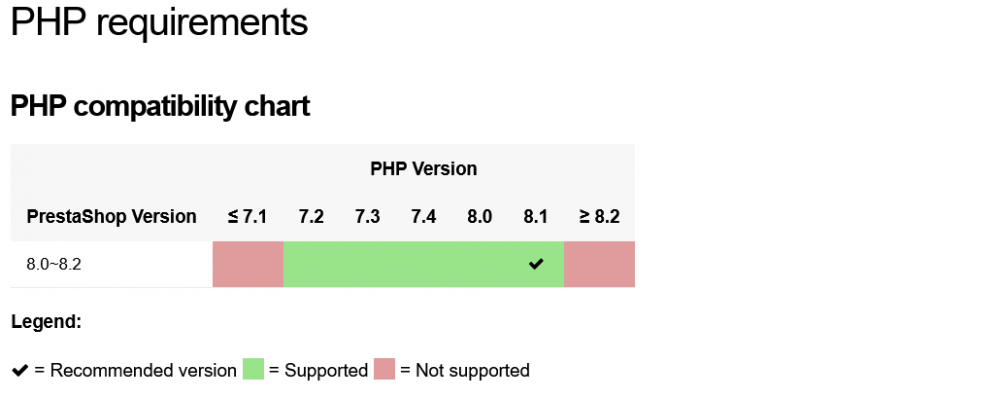Click the checkmark in the 8.1 cell
1000x400 pixels.
point(536,264)
